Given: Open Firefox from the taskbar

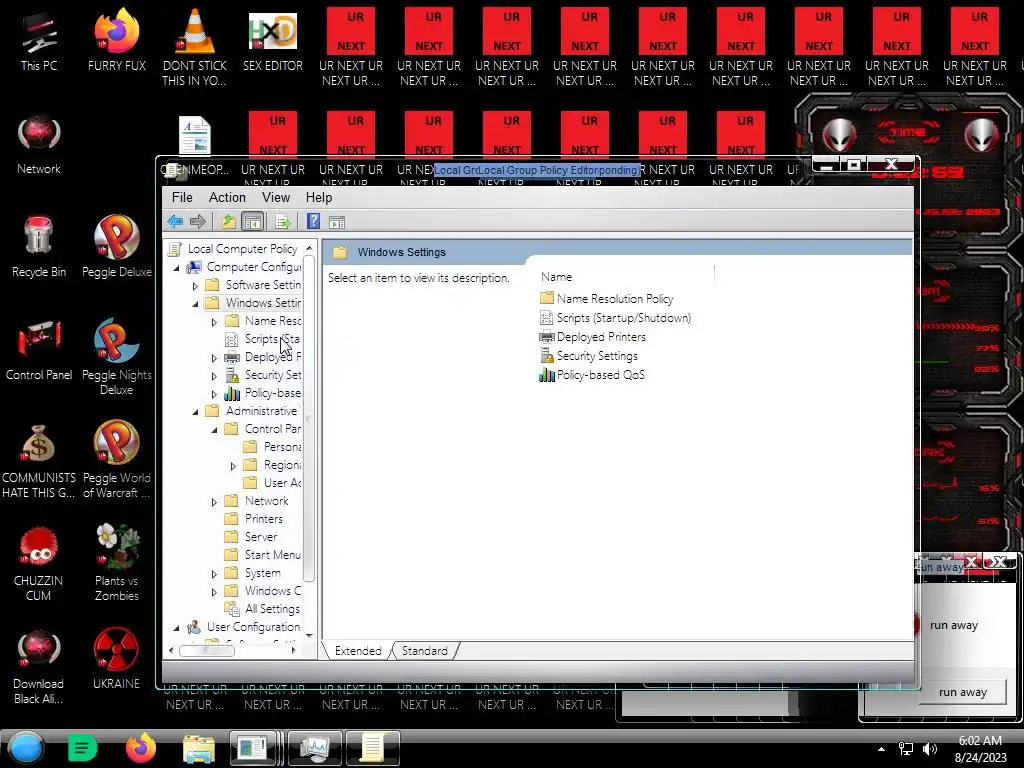Looking at the screenshot, I should click(x=140, y=748).
